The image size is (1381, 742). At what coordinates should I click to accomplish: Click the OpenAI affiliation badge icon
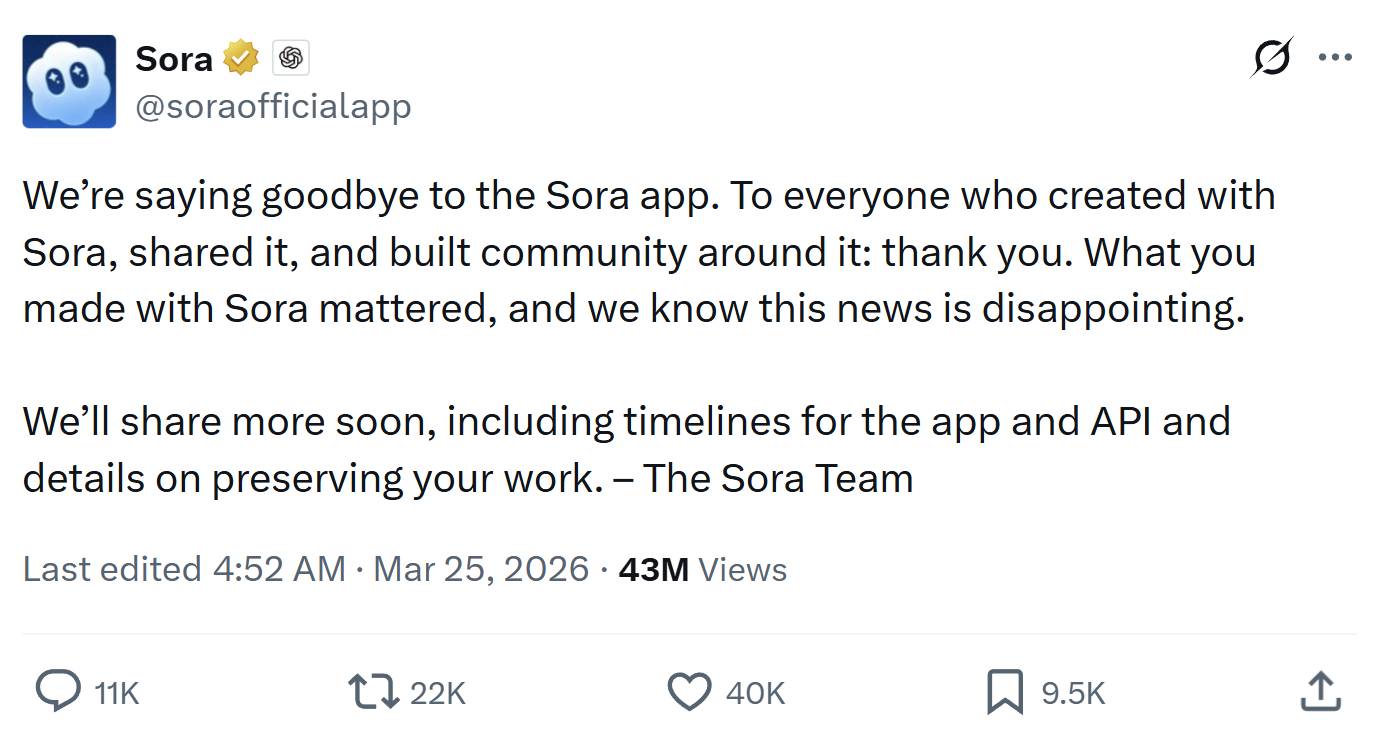pos(290,59)
